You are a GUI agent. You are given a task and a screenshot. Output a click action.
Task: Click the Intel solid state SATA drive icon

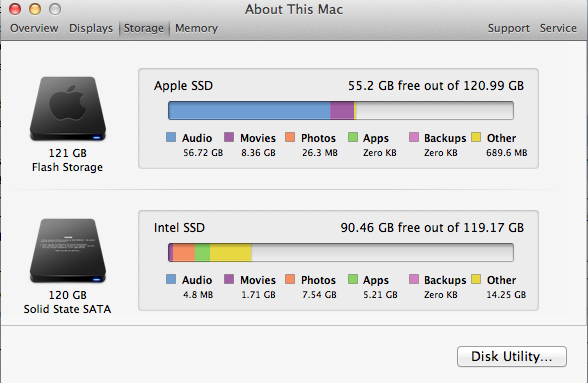point(68,251)
